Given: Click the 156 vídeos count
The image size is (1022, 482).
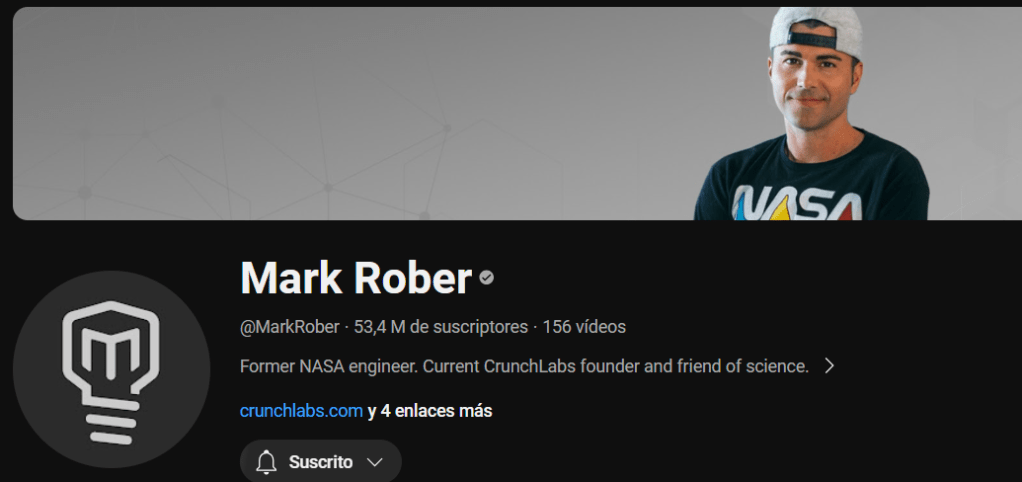Looking at the screenshot, I should 584,327.
